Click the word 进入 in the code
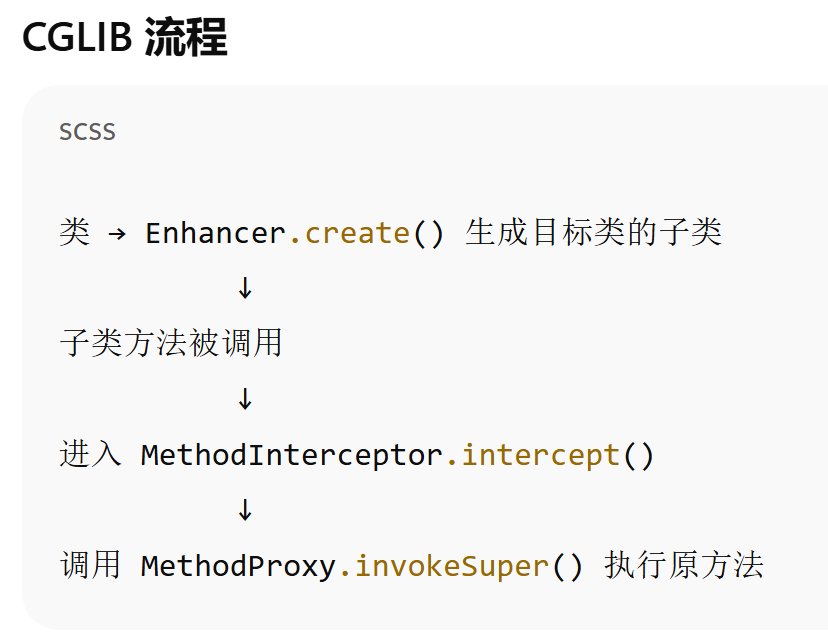Image resolution: width=828 pixels, height=642 pixels. coord(90,456)
